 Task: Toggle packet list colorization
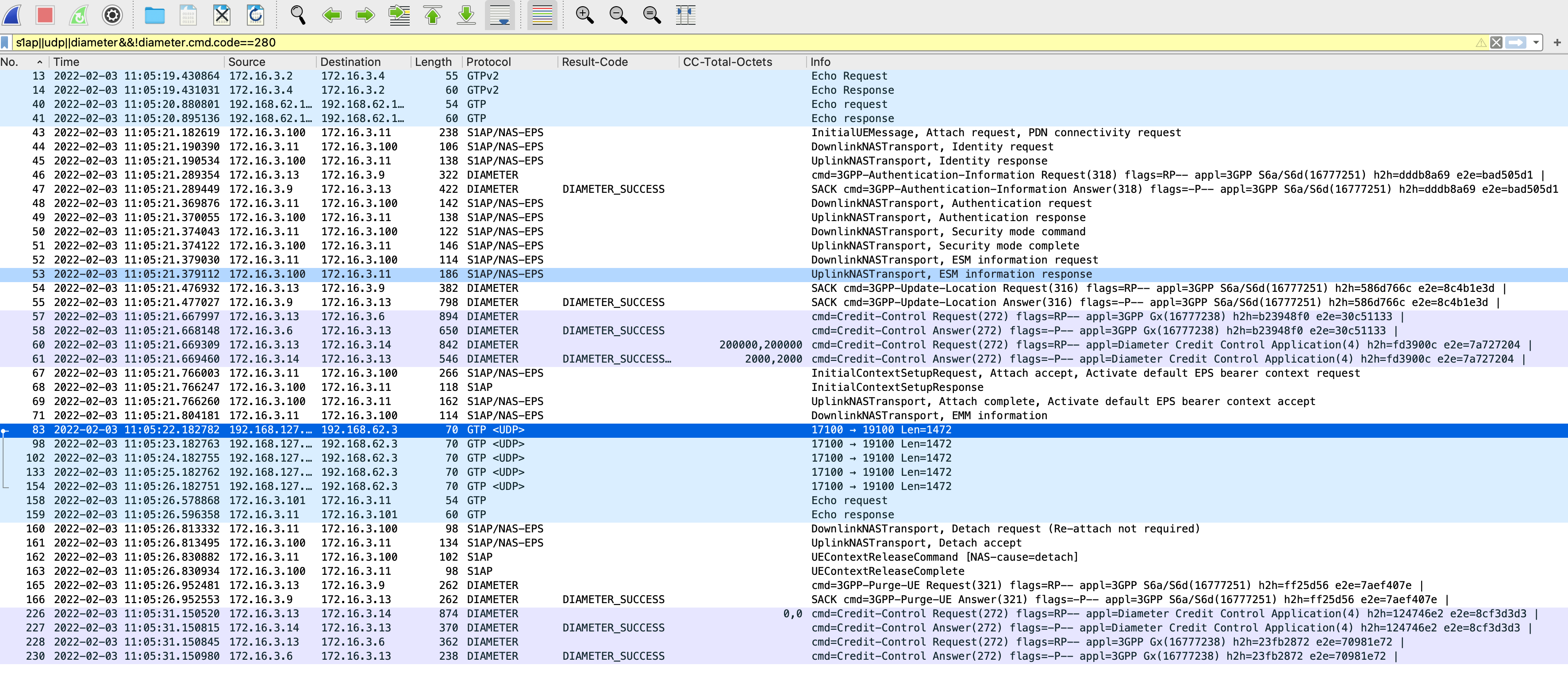coord(541,15)
